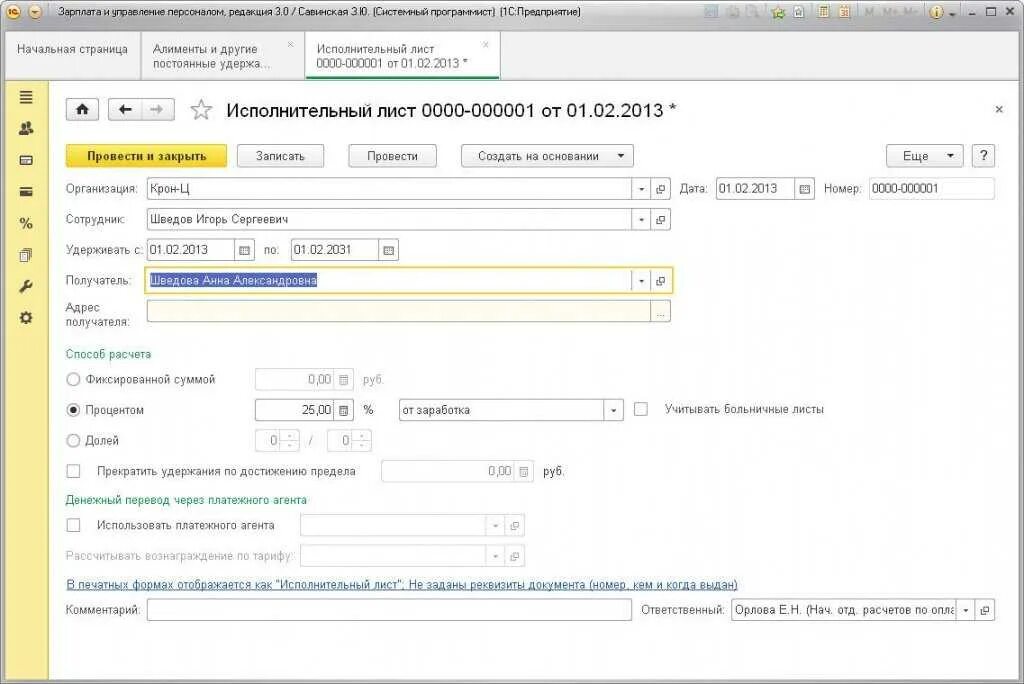
Task: Open title bar calculator icon
Action: coord(824,12)
